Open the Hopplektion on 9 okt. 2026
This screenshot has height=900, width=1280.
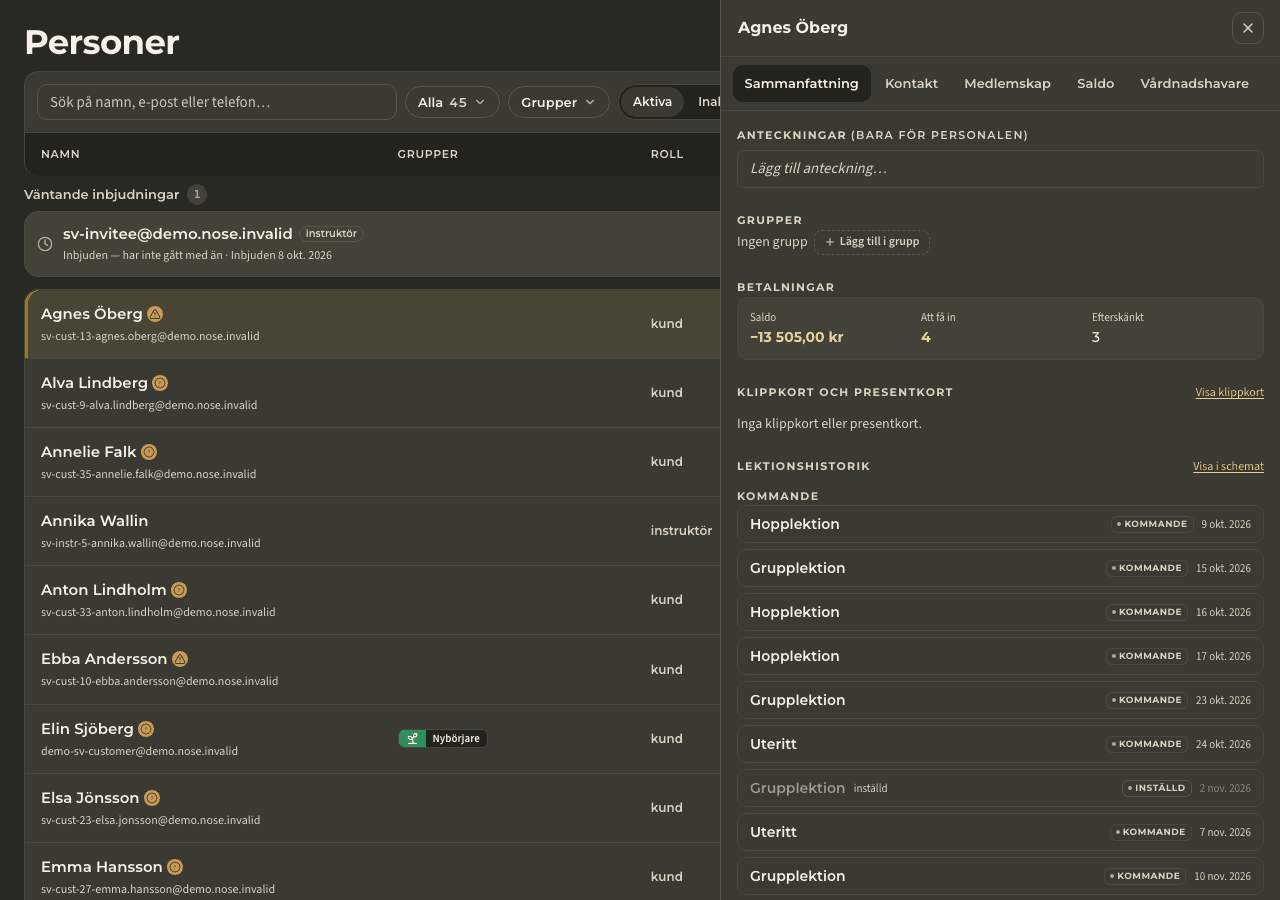click(1000, 524)
